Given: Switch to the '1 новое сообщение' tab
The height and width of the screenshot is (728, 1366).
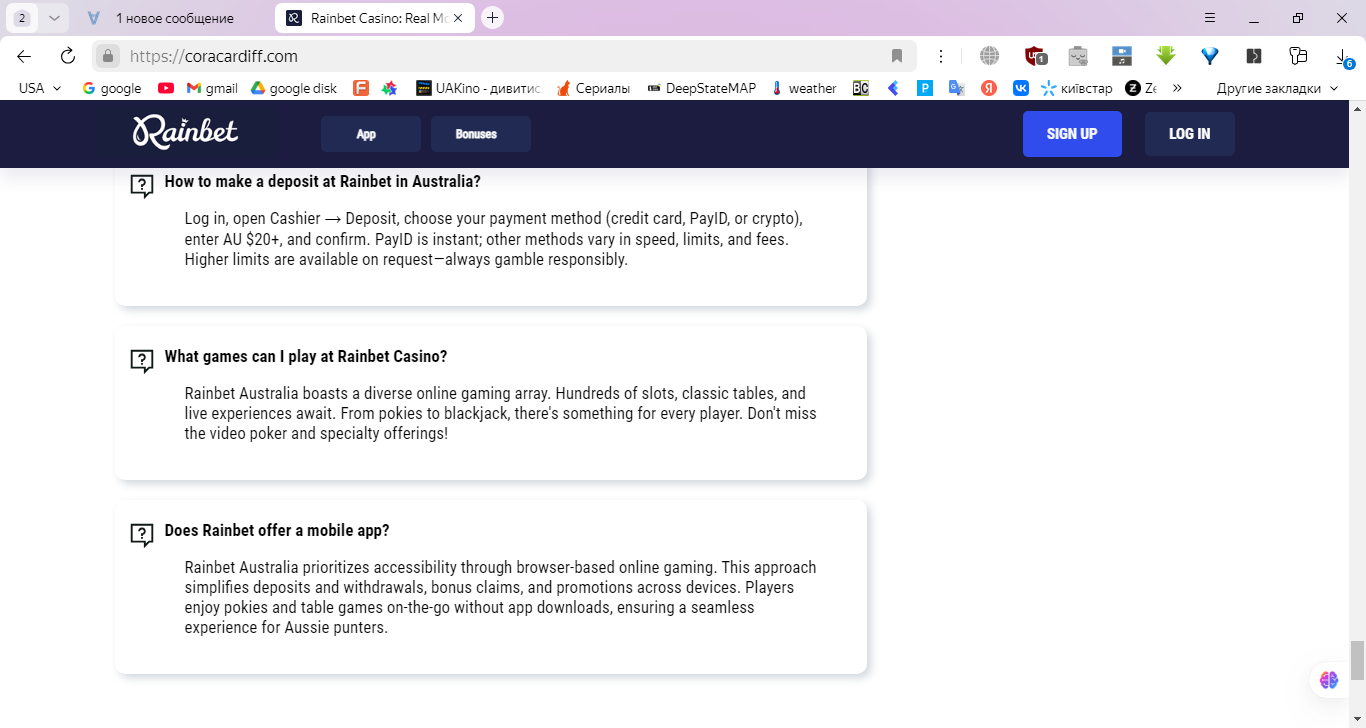Looking at the screenshot, I should tap(174, 18).
